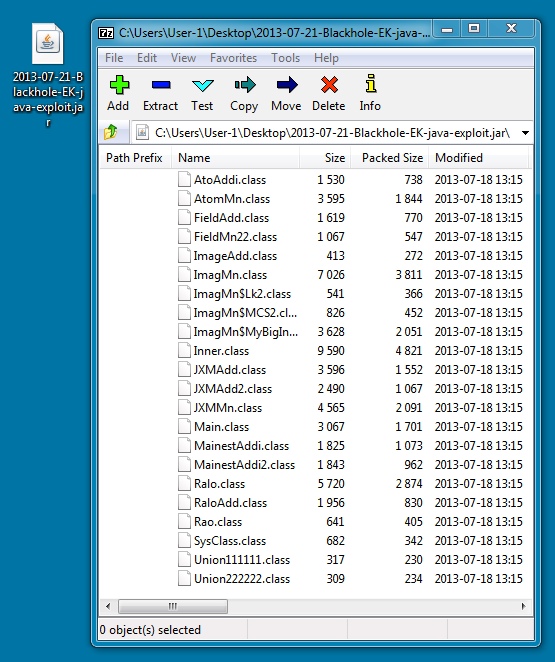Click the Copy arrow icon
This screenshot has width=555, height=662.
[x=245, y=85]
